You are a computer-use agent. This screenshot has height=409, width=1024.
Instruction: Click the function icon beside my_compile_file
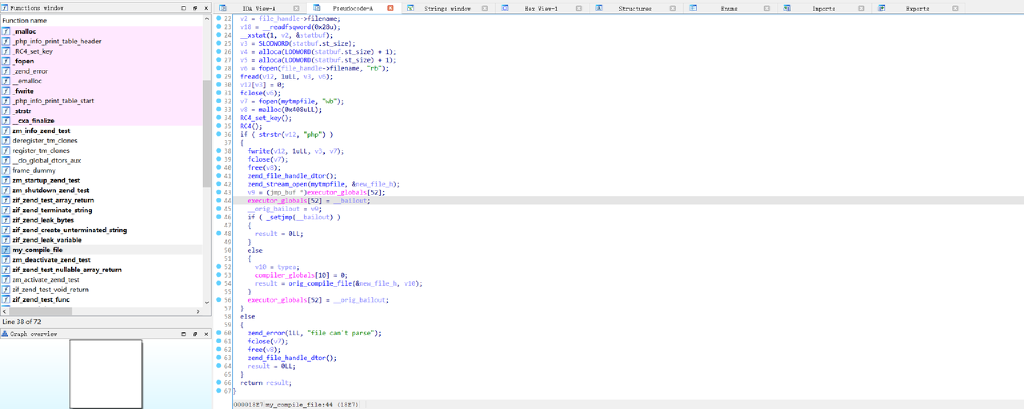pos(6,249)
